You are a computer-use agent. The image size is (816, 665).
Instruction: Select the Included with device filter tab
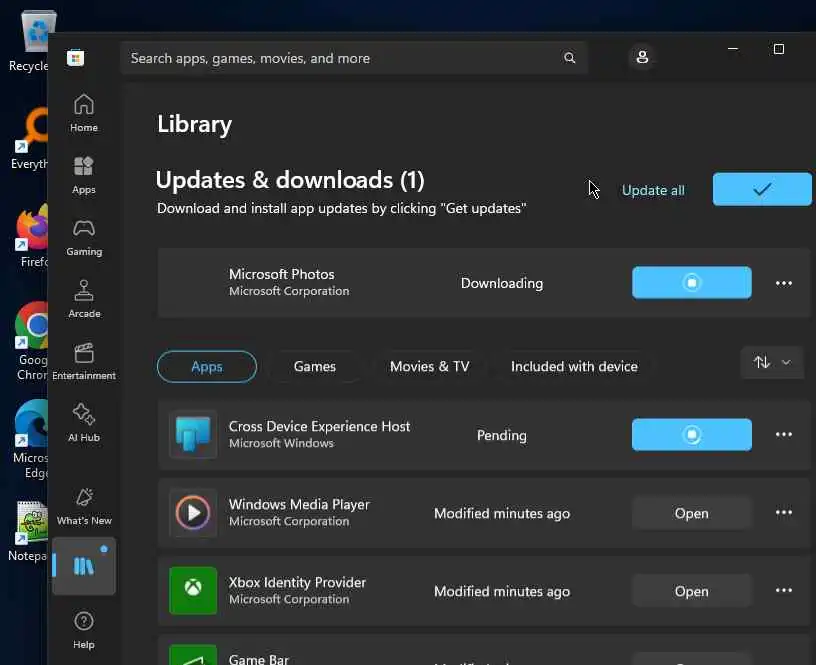[x=574, y=366]
